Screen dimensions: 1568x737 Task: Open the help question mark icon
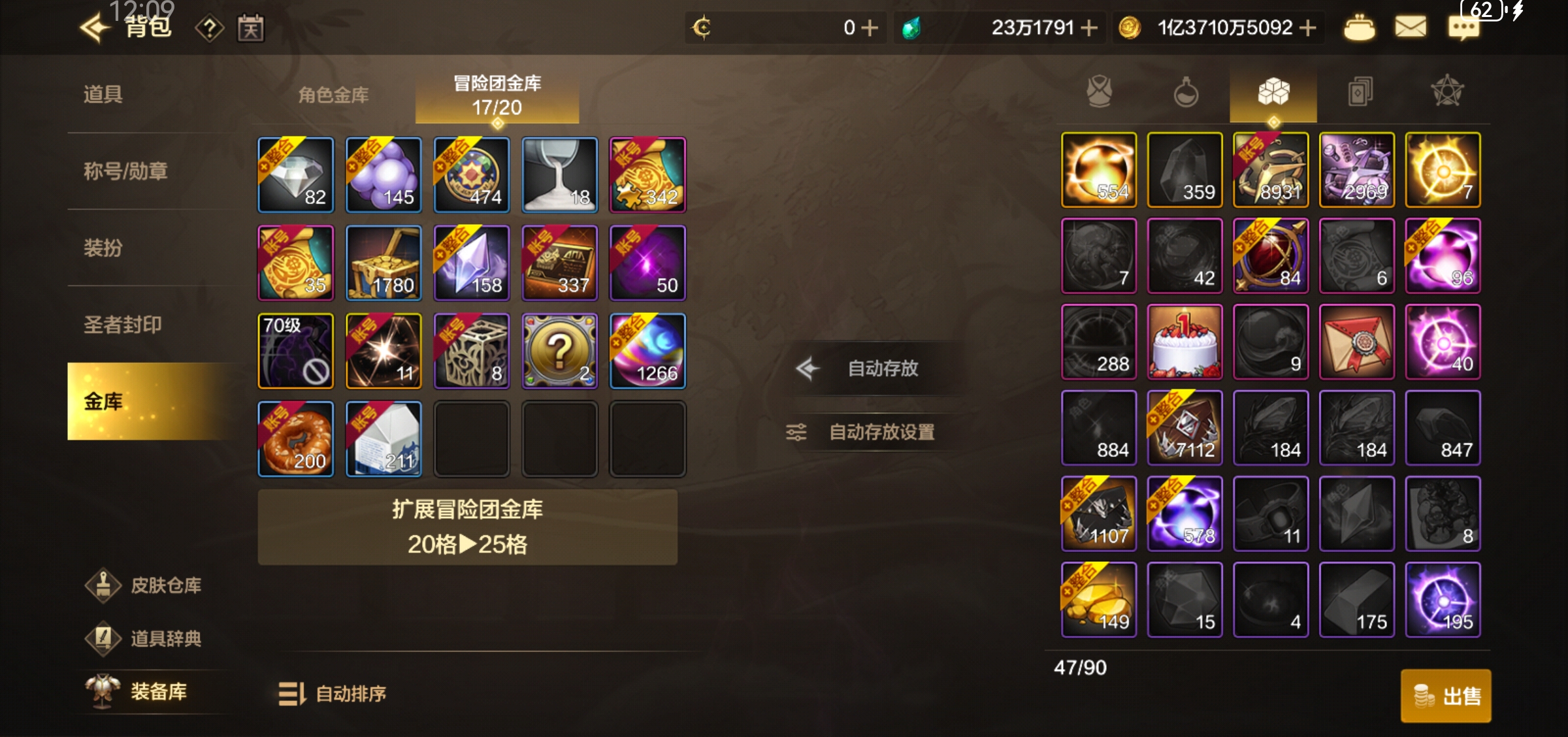tap(210, 29)
